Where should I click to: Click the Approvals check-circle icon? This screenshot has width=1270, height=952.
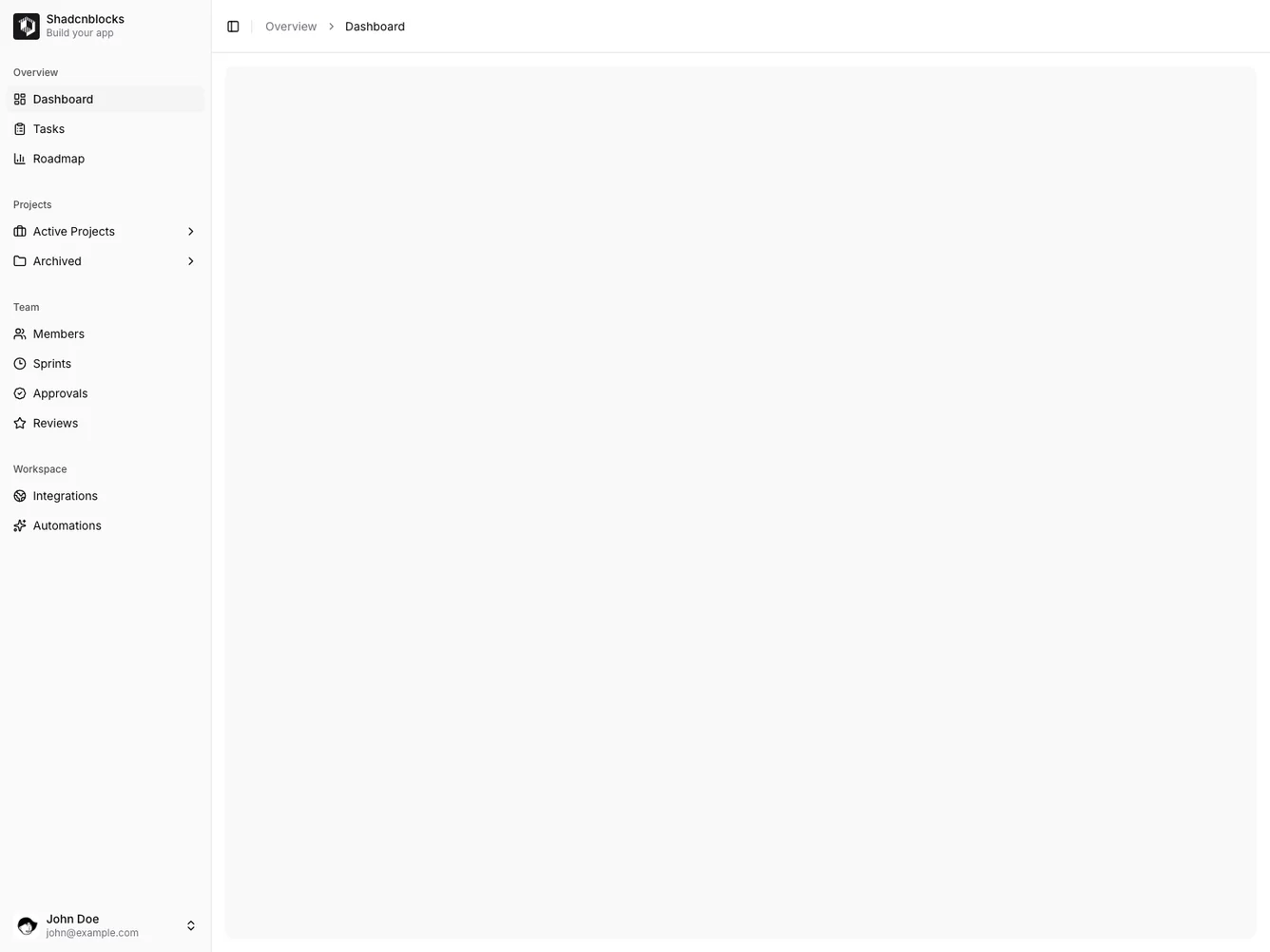pos(20,392)
